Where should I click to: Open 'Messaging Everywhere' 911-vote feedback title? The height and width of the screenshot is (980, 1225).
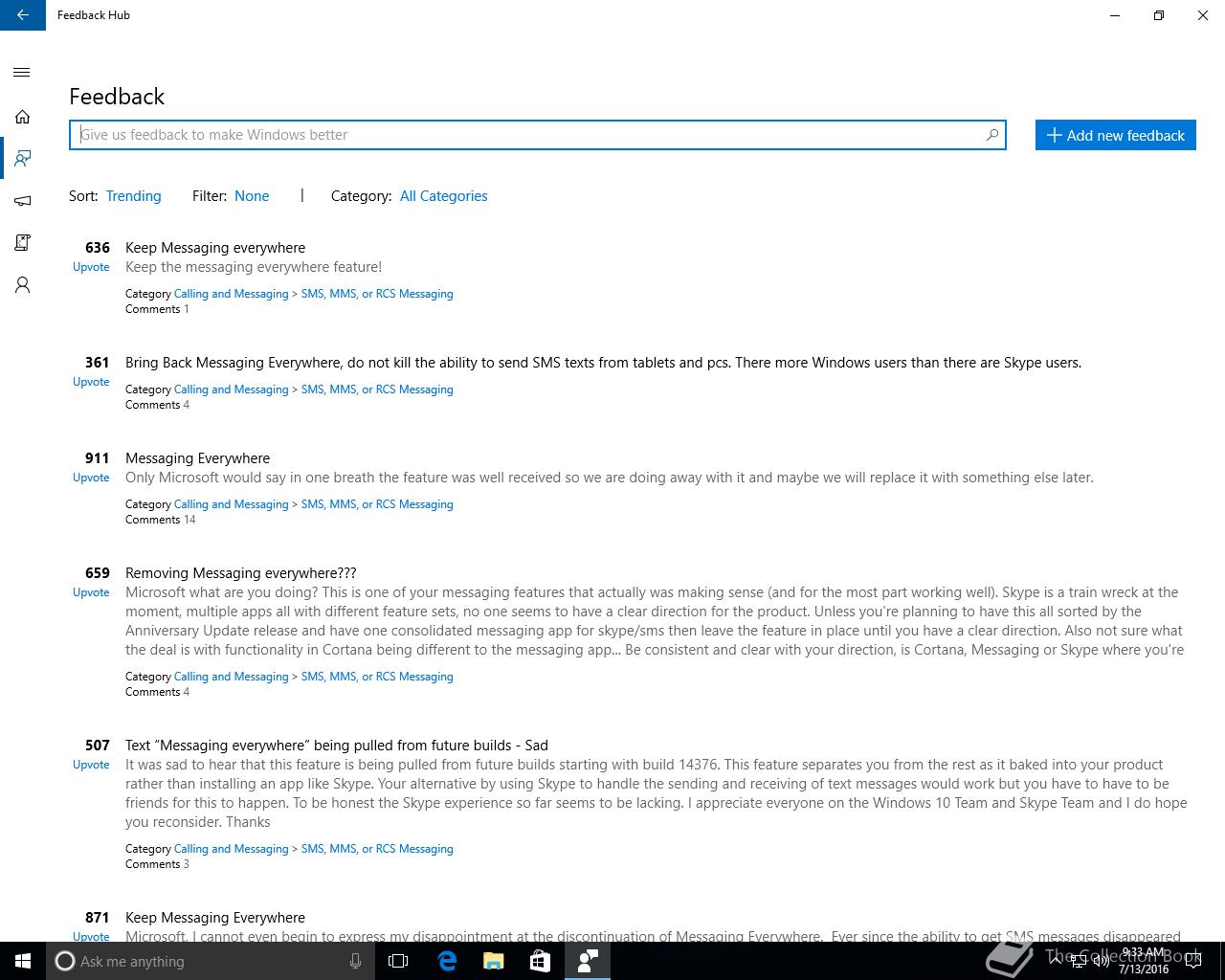point(197,458)
